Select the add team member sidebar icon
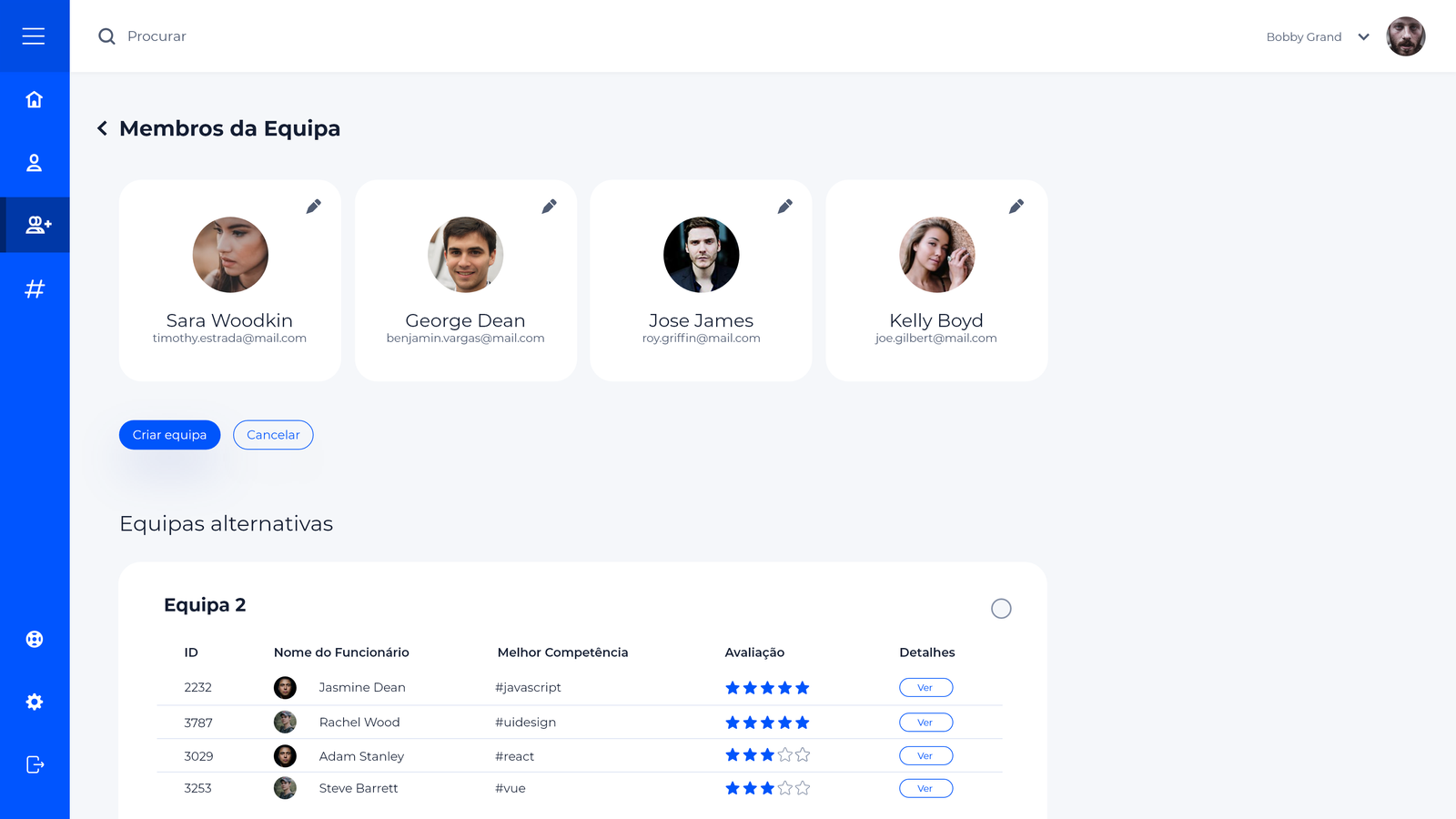This screenshot has width=1456, height=819. 37,225
